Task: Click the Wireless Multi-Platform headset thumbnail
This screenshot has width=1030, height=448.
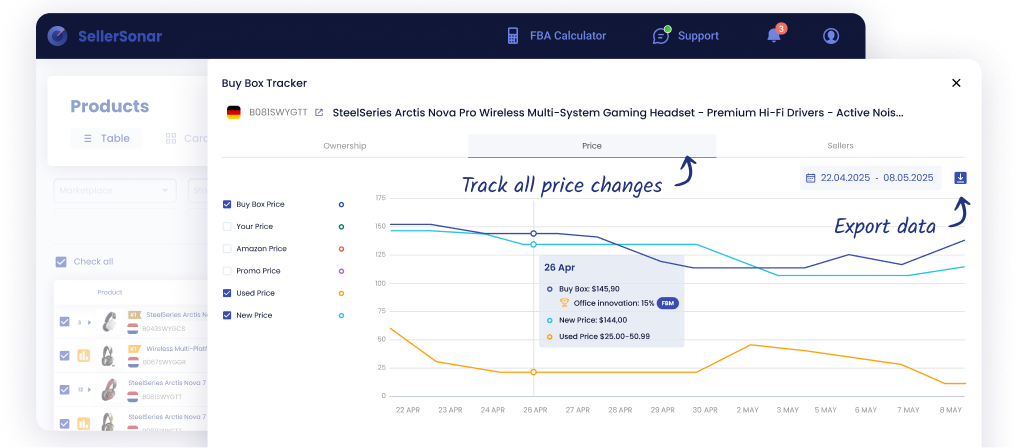Action: [108, 355]
